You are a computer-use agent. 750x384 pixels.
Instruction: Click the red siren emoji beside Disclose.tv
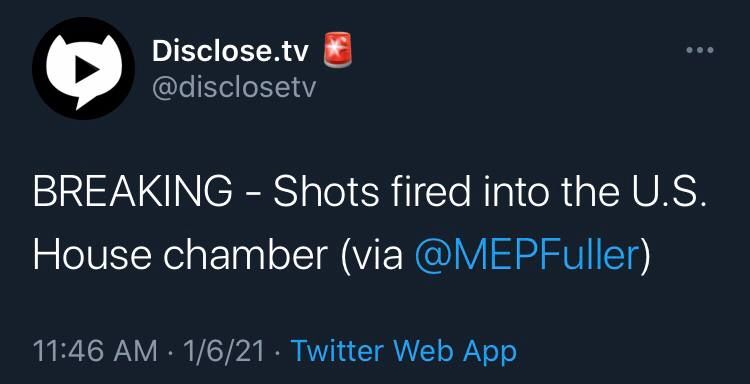point(338,50)
